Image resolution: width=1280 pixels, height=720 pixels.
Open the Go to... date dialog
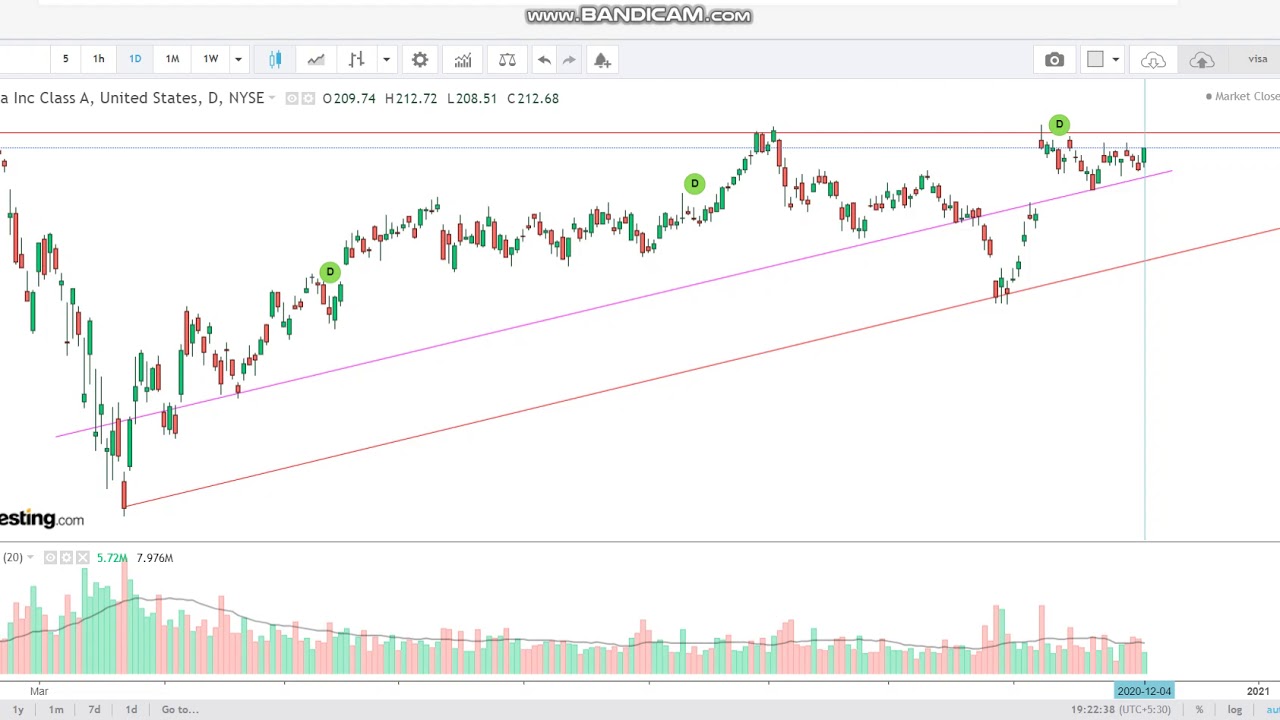180,710
